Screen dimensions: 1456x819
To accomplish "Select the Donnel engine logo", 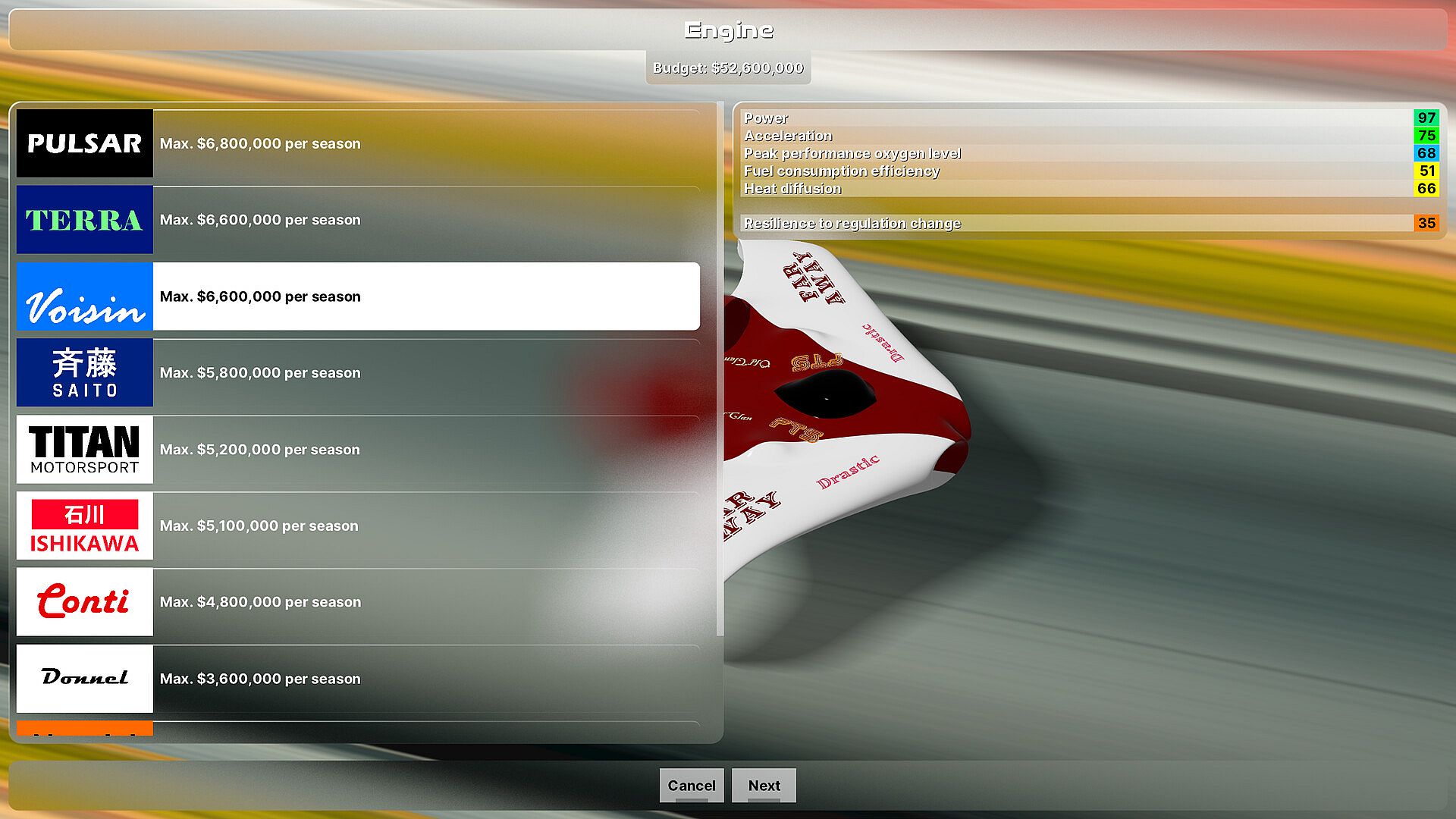I will [84, 679].
